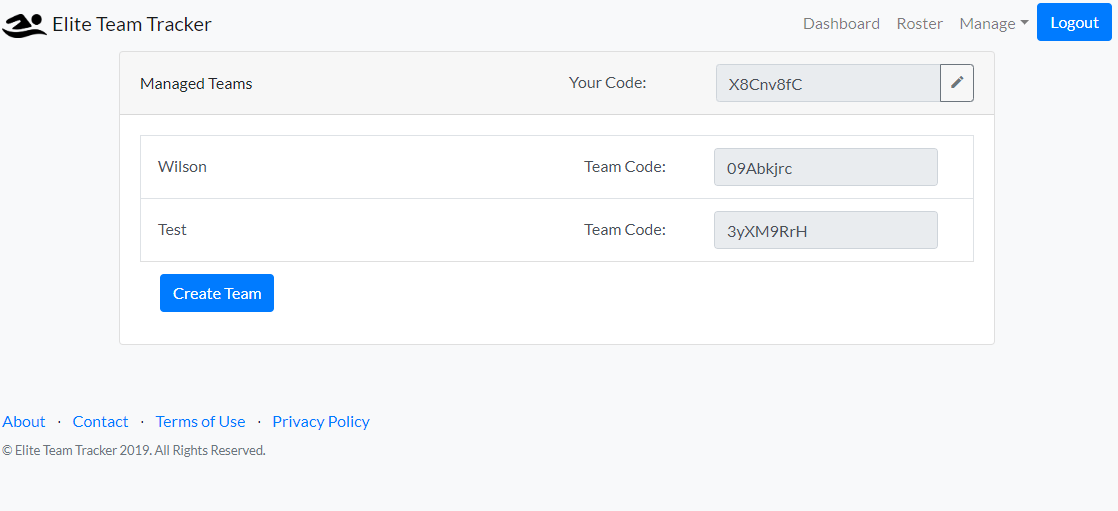The width and height of the screenshot is (1118, 511).
Task: Open the Roster nav link
Action: click(919, 24)
